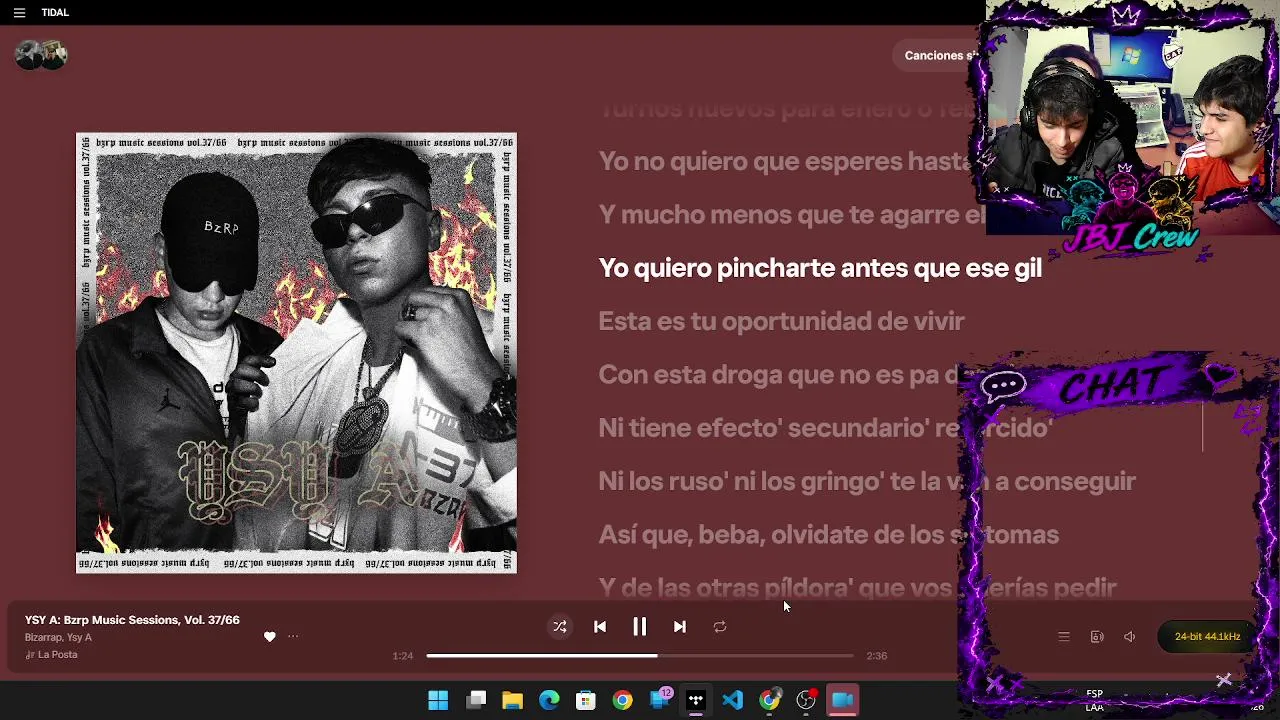Pause the current song

click(640, 627)
